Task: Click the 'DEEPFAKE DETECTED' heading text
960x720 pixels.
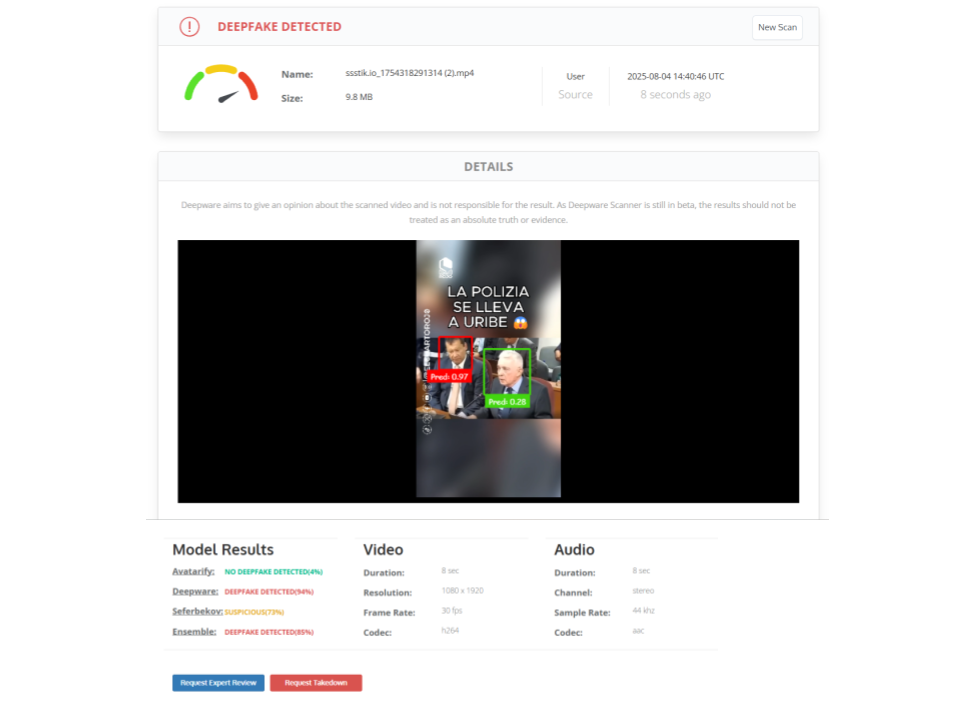Action: (279, 27)
